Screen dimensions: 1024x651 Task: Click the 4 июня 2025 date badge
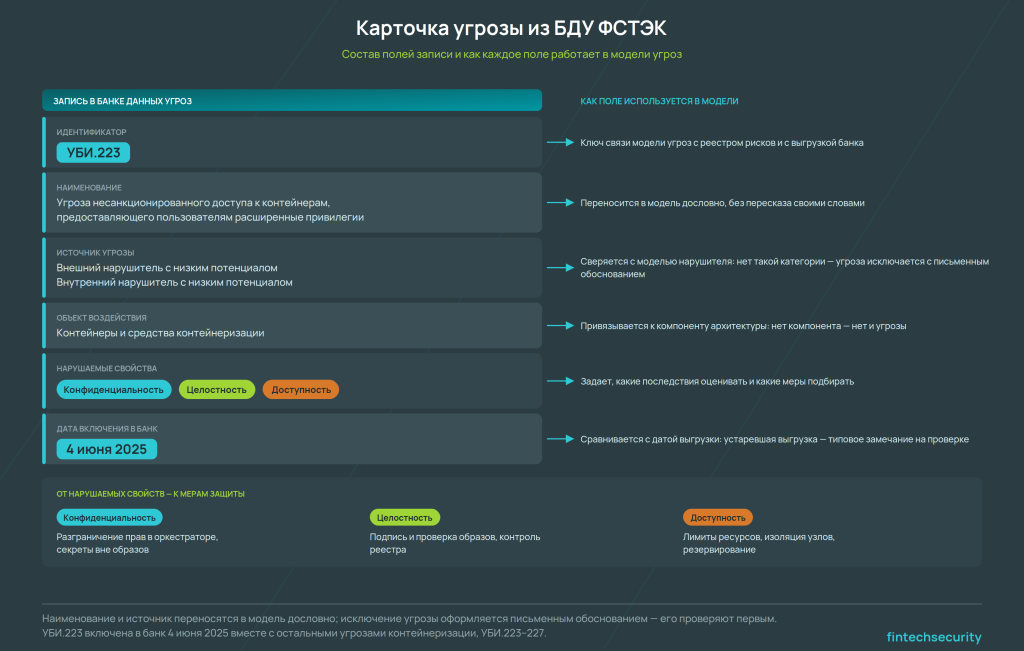(x=106, y=449)
